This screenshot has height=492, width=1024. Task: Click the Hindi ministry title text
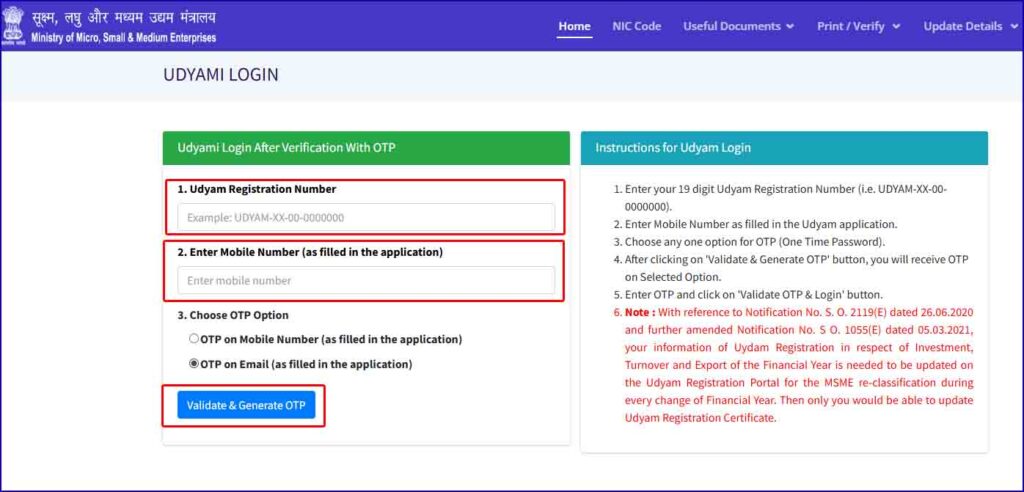click(x=123, y=18)
